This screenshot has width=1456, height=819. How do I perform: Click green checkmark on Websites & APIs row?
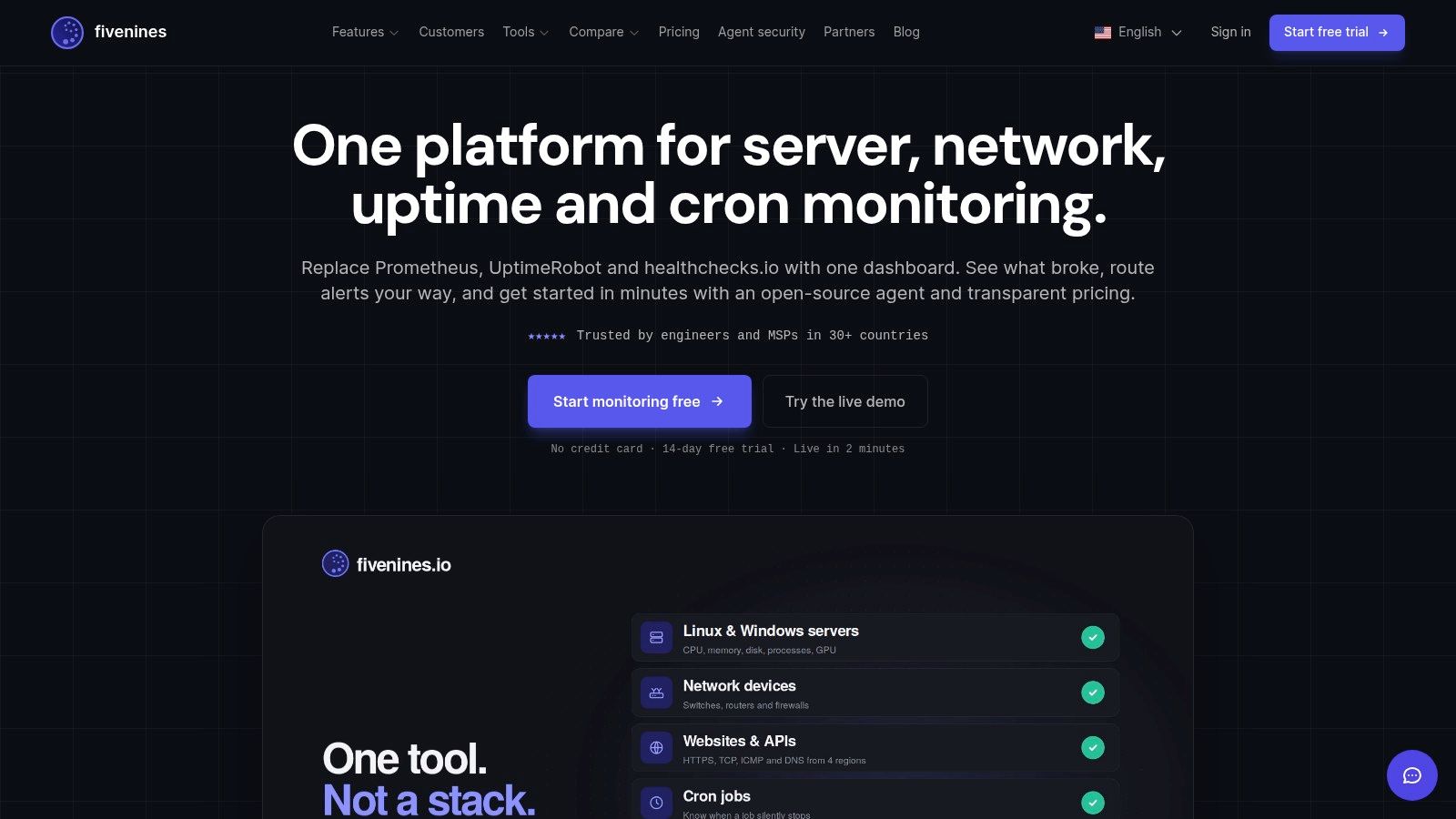click(x=1093, y=748)
